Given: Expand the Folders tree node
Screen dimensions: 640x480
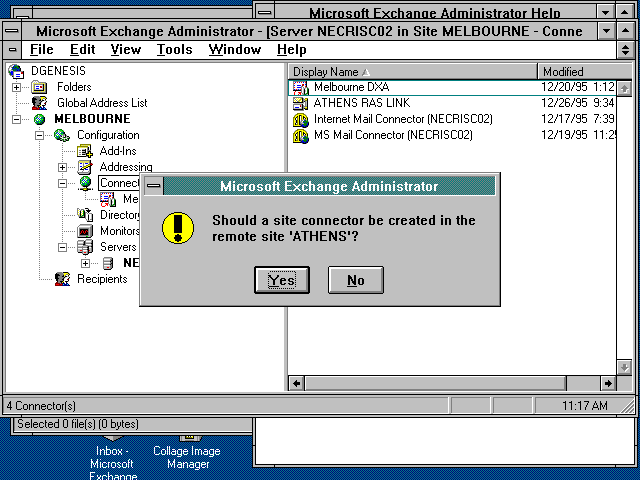Looking at the screenshot, I should pyautogui.click(x=16, y=87).
